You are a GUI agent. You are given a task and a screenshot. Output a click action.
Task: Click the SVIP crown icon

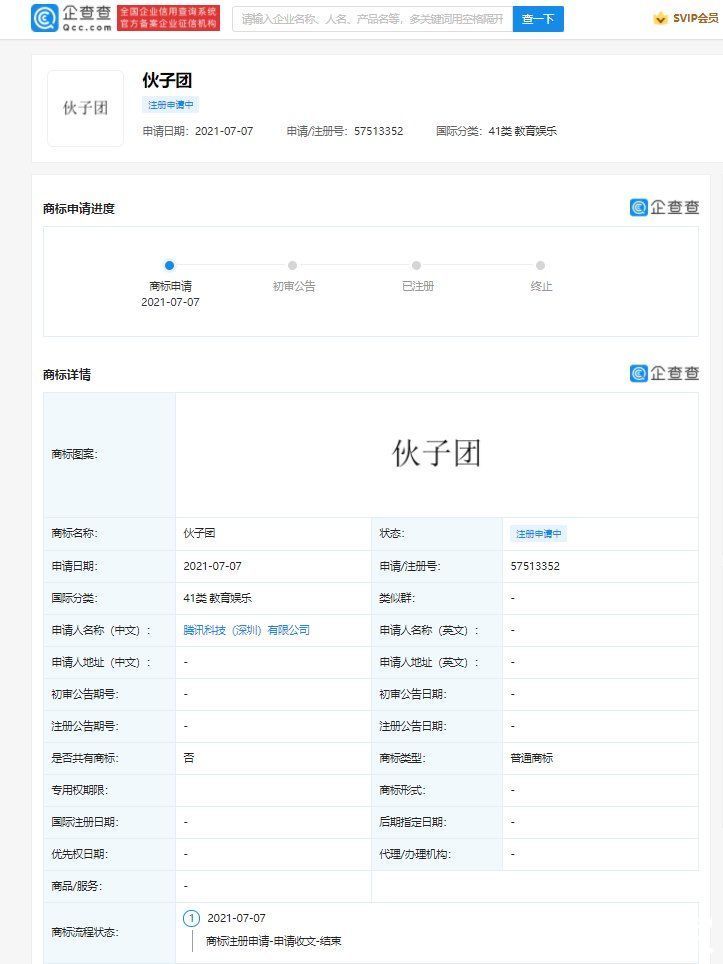660,18
